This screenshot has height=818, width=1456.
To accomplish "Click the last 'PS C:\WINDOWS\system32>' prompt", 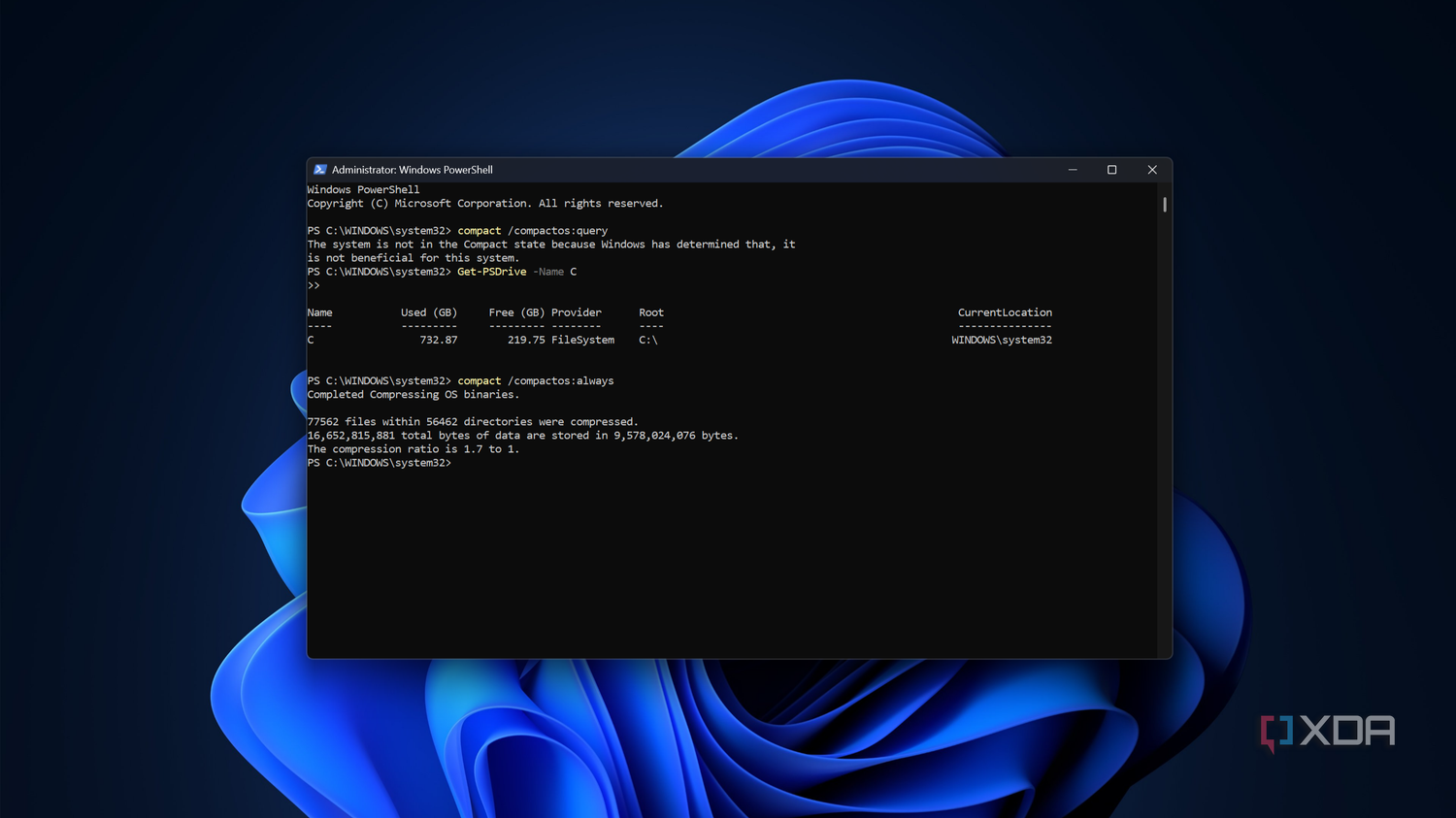I will coord(380,463).
